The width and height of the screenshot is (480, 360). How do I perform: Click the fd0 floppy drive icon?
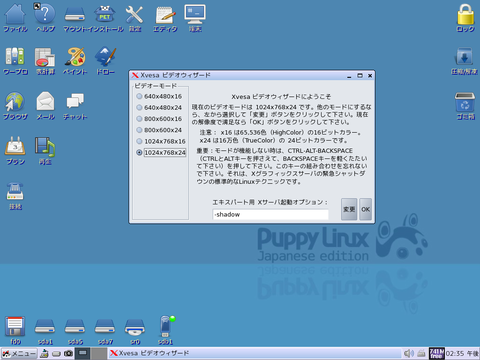click(15, 327)
